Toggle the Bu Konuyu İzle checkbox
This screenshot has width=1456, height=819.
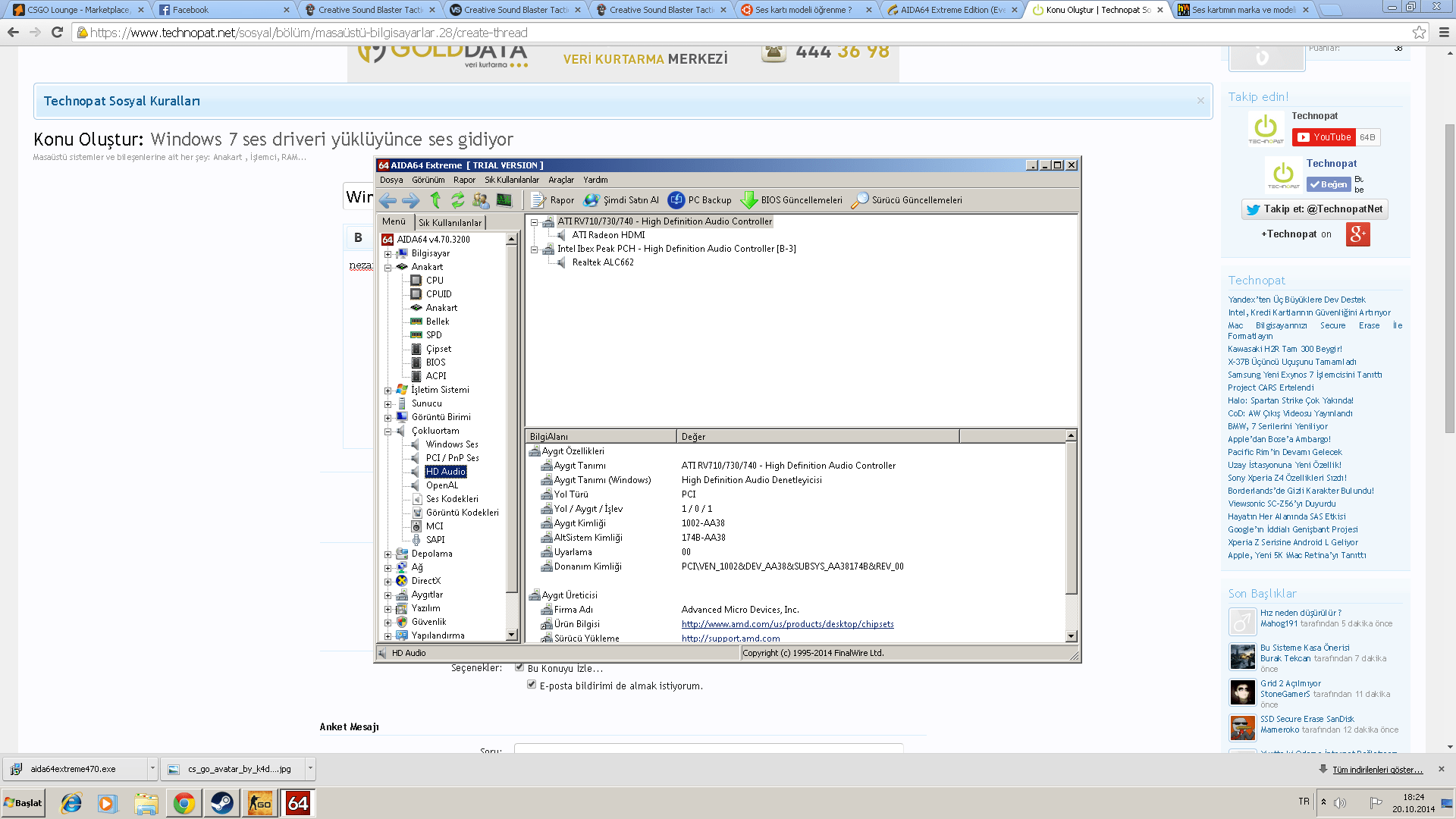coord(519,667)
